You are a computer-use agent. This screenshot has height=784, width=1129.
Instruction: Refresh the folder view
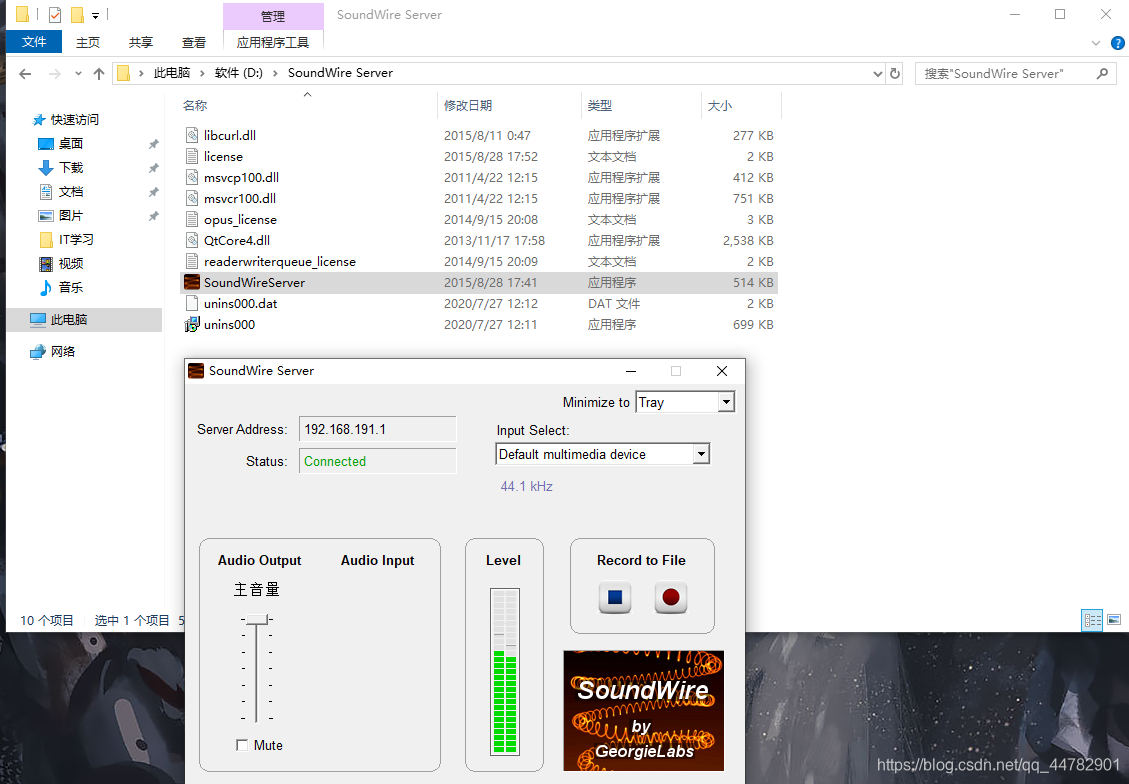point(895,73)
